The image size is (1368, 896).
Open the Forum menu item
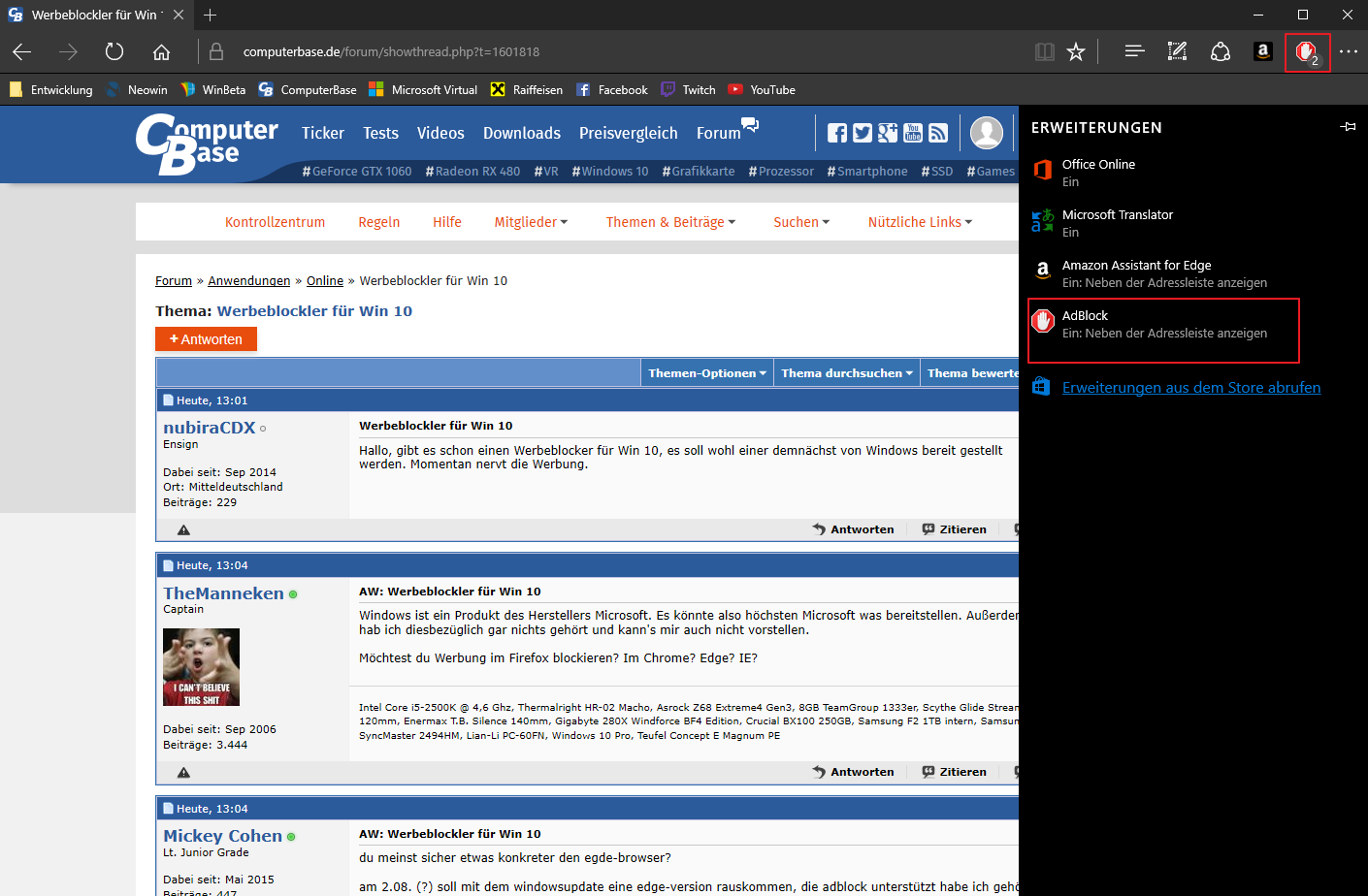[x=719, y=133]
